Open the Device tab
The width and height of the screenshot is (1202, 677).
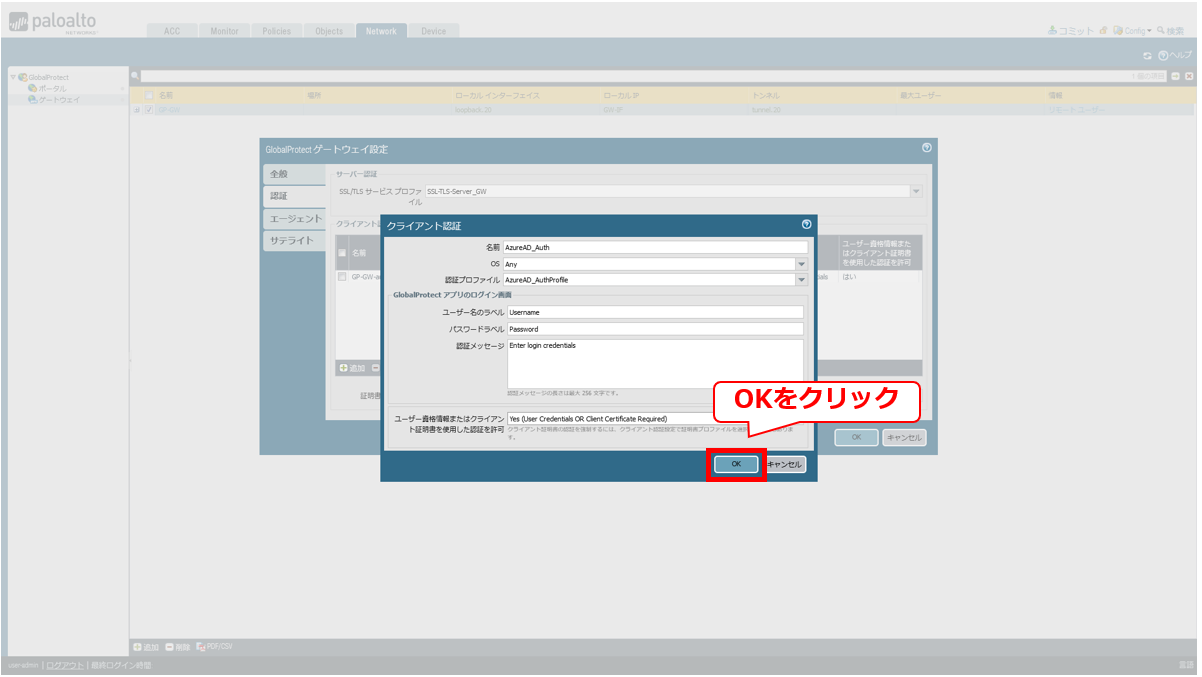(x=434, y=31)
